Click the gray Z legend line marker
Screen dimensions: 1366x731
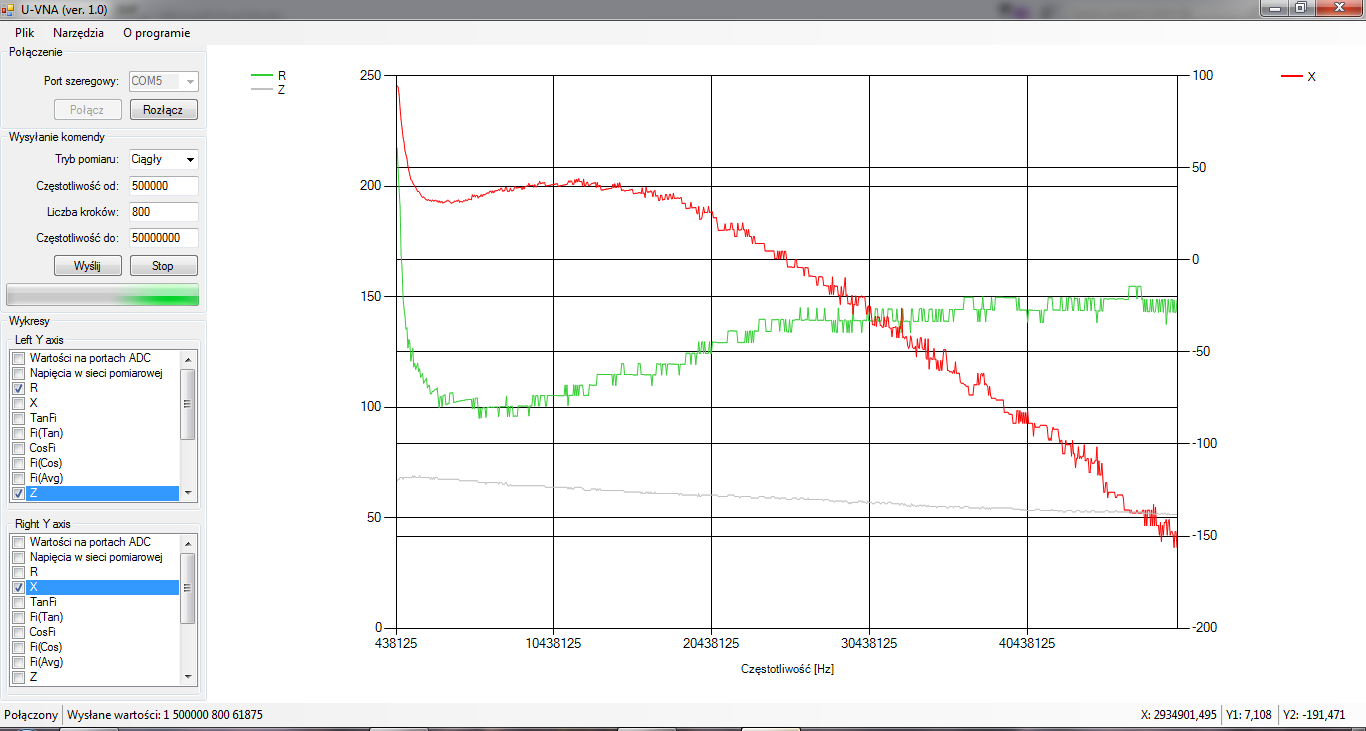coord(262,89)
